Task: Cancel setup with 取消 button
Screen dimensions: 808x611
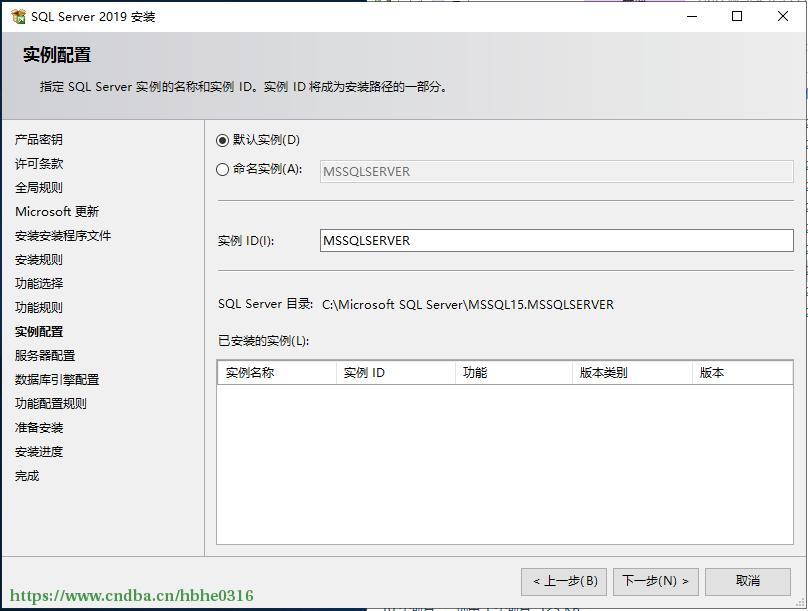Action: click(748, 582)
